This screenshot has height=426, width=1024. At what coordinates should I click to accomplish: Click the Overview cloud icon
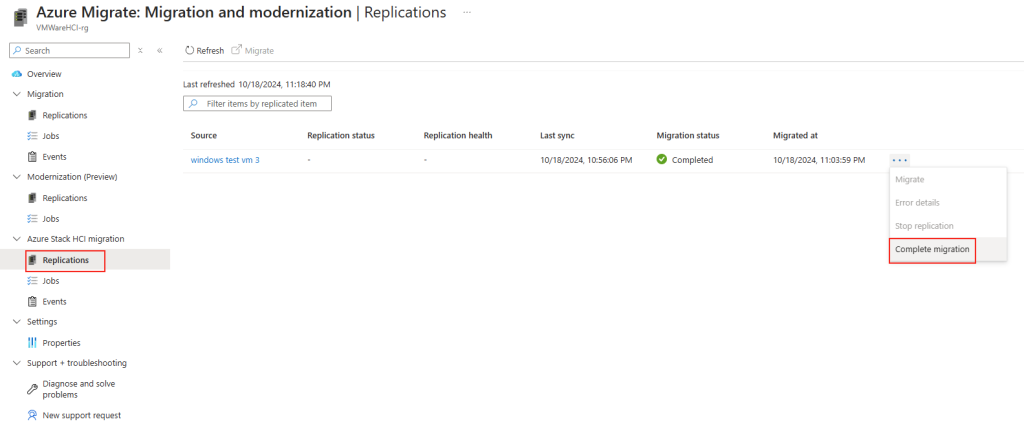17,74
